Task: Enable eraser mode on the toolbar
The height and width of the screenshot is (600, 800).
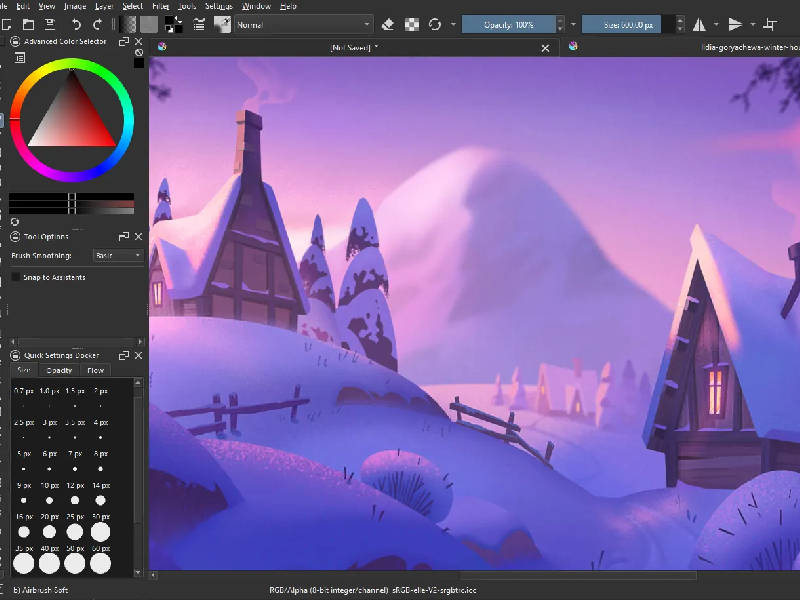Action: point(387,22)
